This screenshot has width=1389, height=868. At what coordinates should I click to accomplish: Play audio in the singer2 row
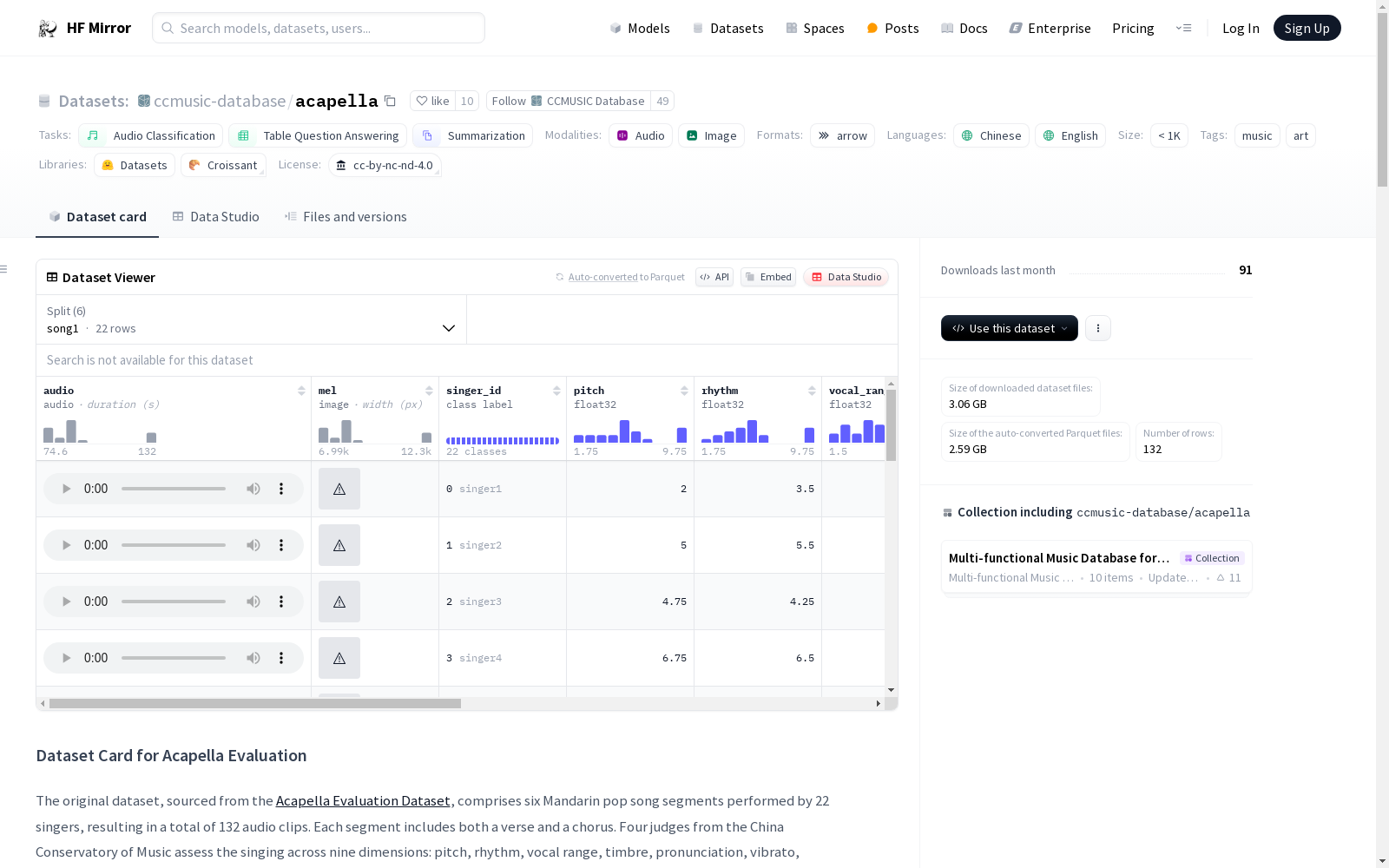tap(66, 545)
